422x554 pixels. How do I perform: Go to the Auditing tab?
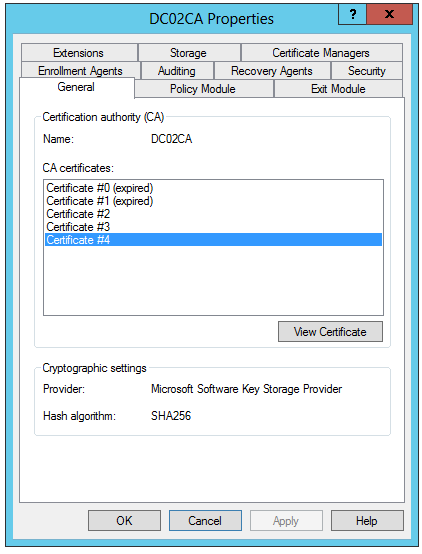tap(177, 71)
